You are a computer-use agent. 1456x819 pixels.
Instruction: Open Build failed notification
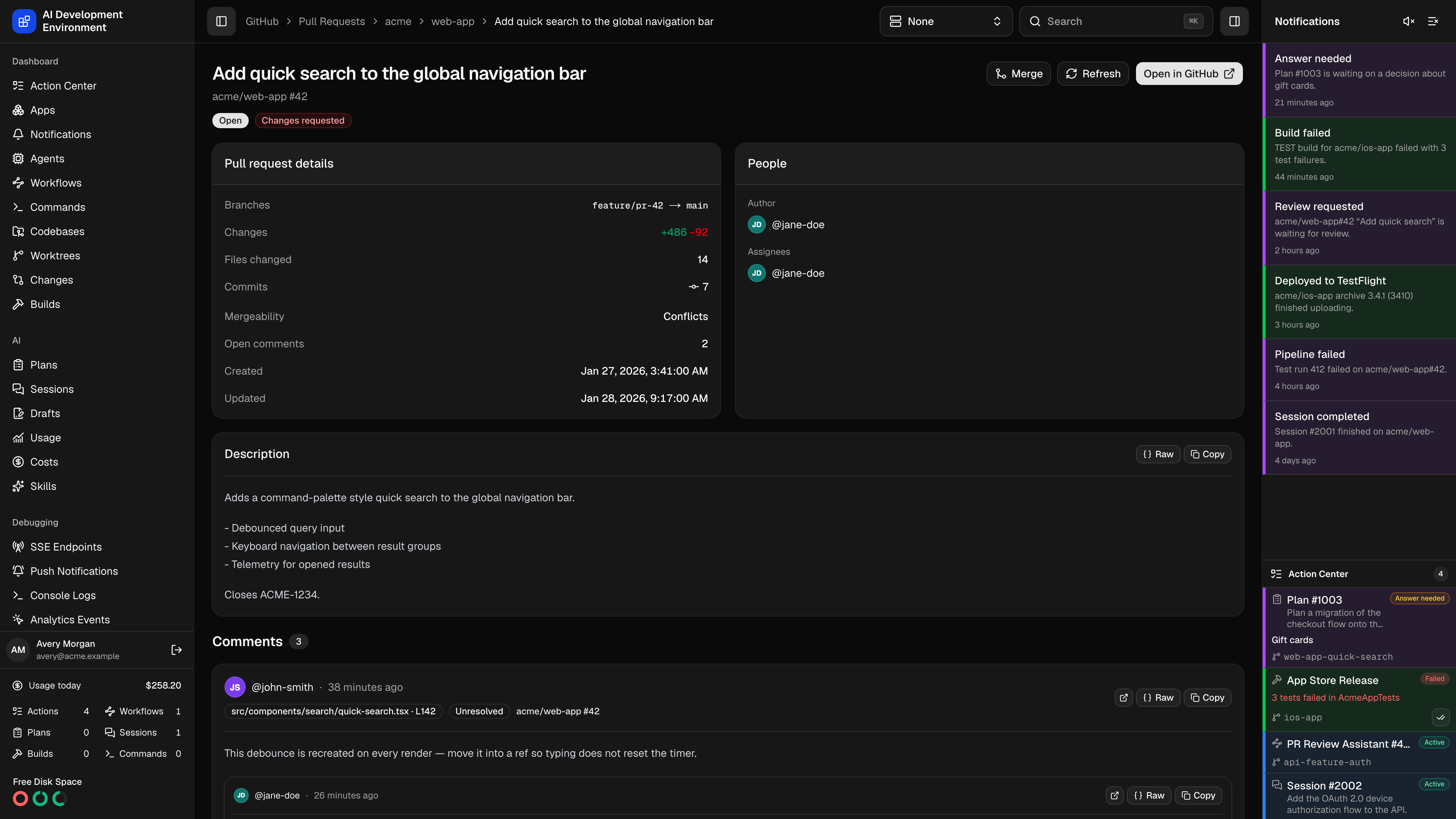click(x=1359, y=154)
